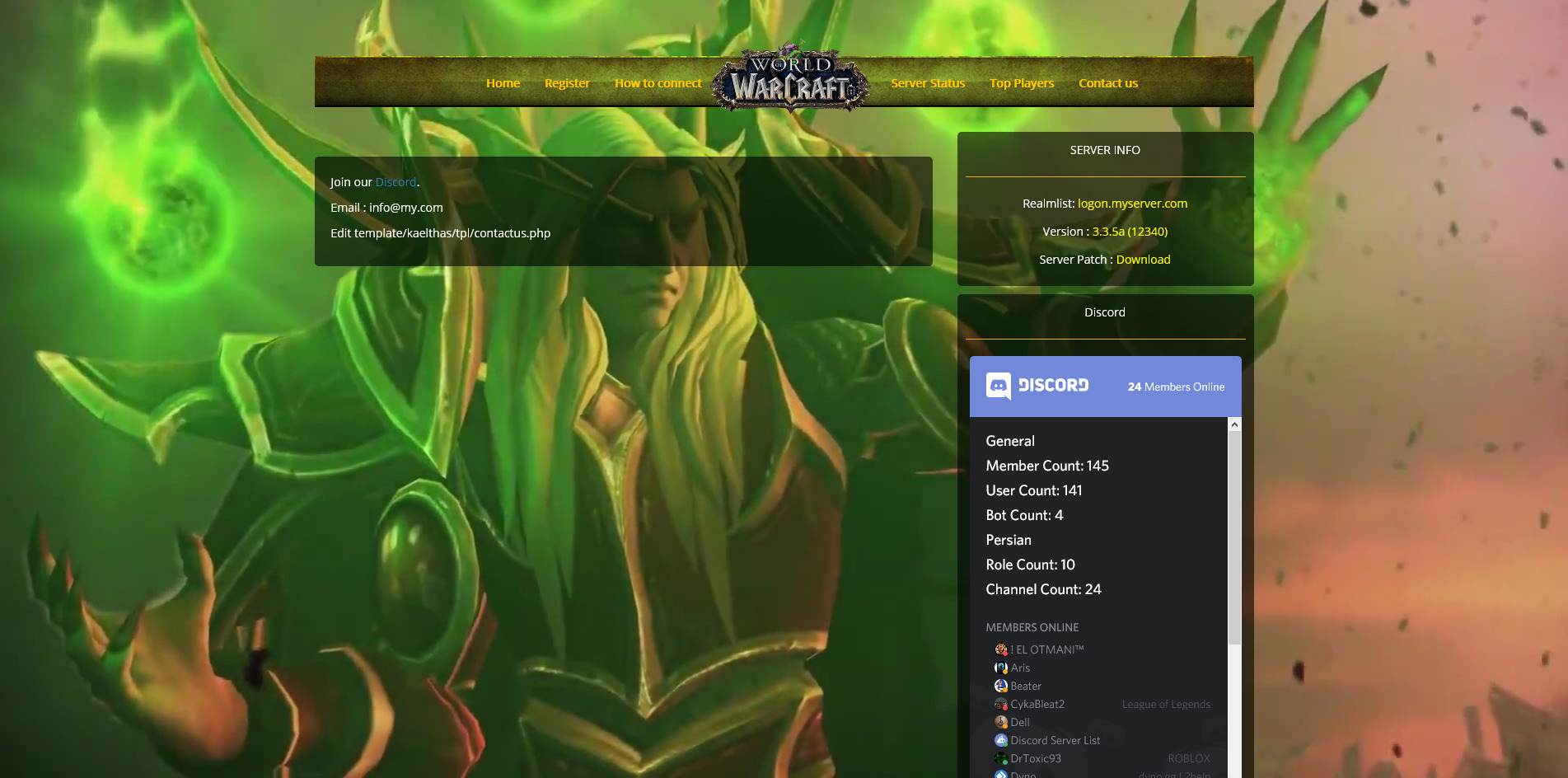Select the Member Count: 145 channel
Screen dimensions: 1568x778
(x=1047, y=466)
